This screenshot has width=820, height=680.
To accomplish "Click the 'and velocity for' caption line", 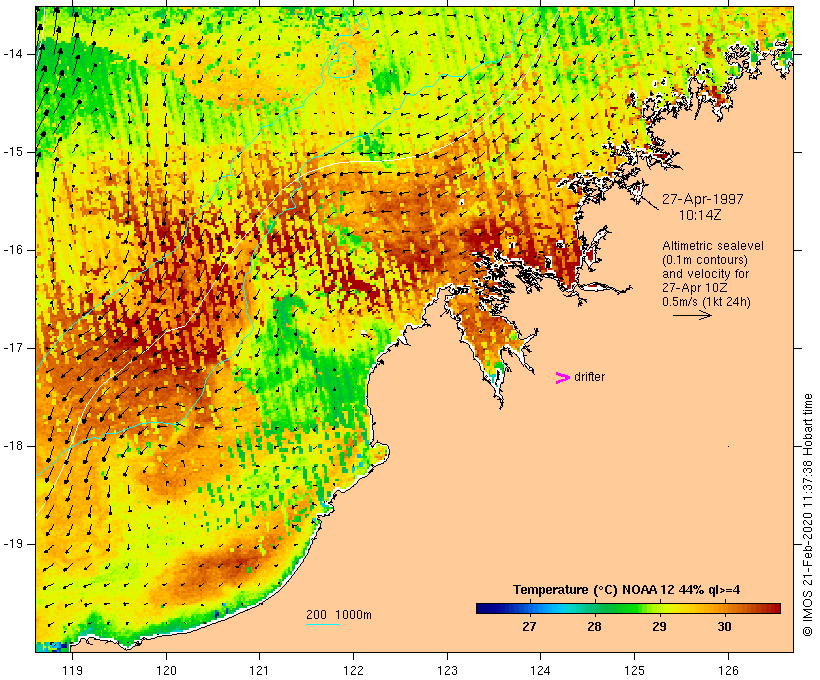I will tap(706, 274).
